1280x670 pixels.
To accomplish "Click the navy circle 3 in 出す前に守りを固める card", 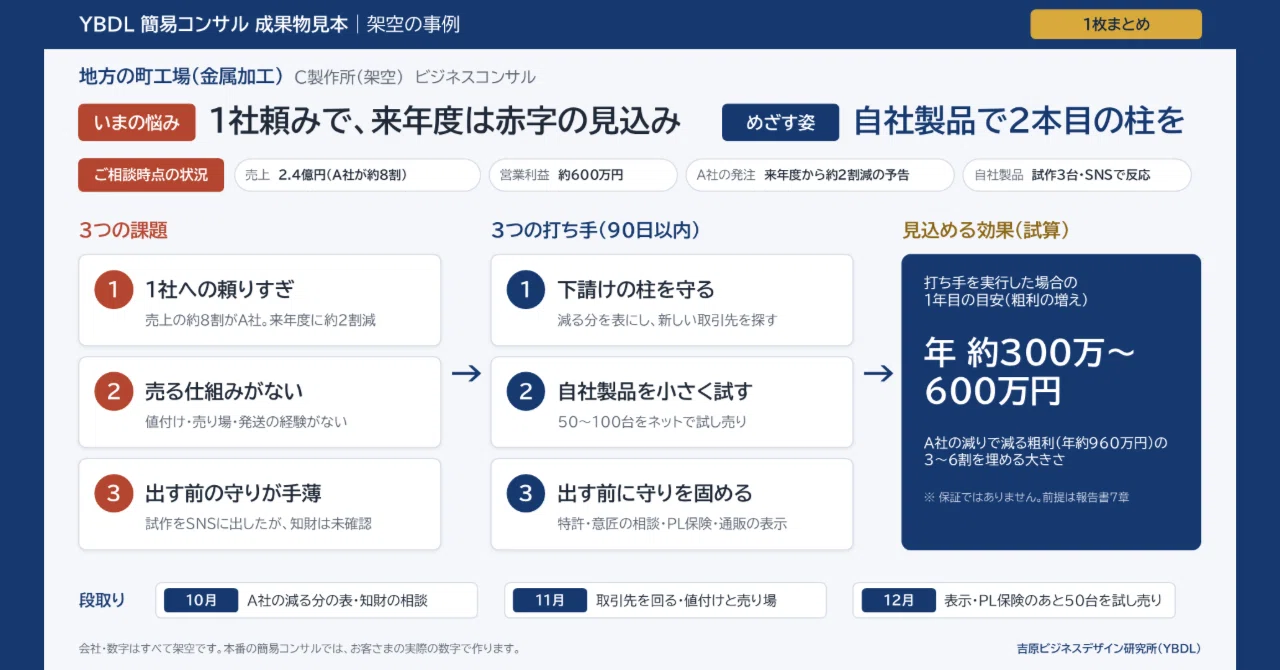I will [526, 493].
